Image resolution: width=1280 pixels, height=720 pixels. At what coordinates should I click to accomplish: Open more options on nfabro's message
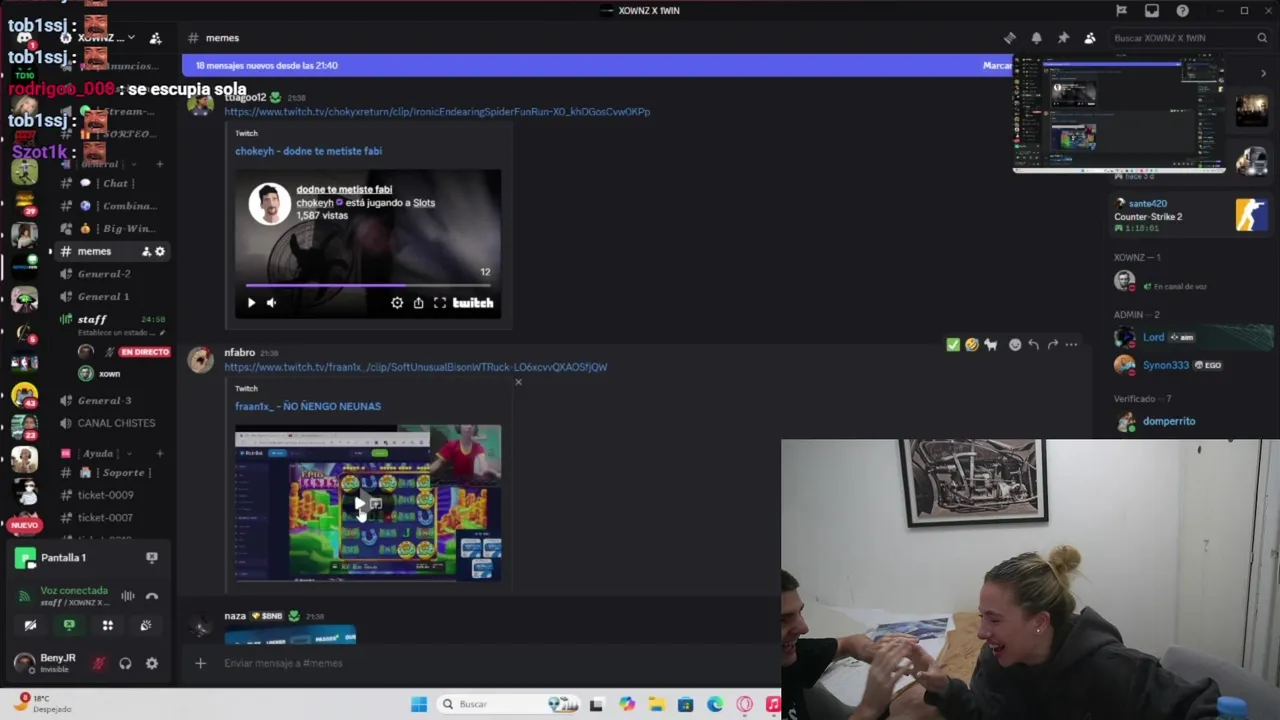pyautogui.click(x=1071, y=345)
